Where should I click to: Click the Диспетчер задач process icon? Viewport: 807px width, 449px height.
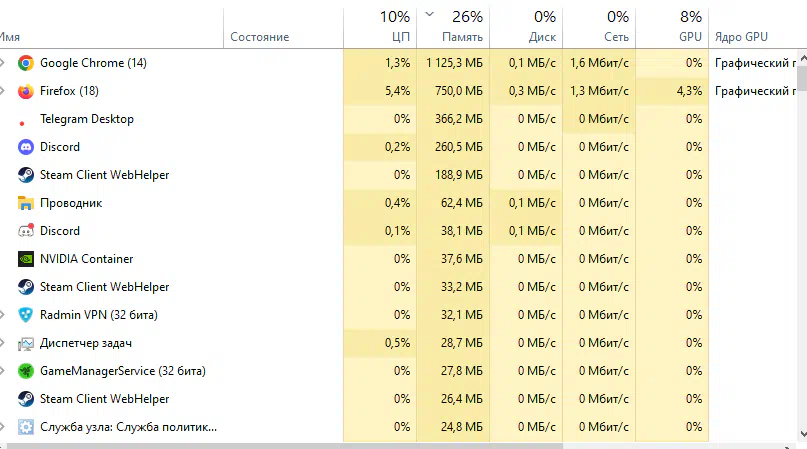point(26,343)
